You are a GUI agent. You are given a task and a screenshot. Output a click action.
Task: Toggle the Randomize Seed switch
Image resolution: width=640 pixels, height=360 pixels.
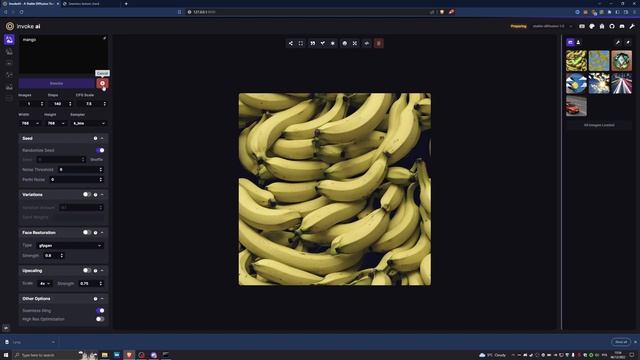(x=100, y=150)
